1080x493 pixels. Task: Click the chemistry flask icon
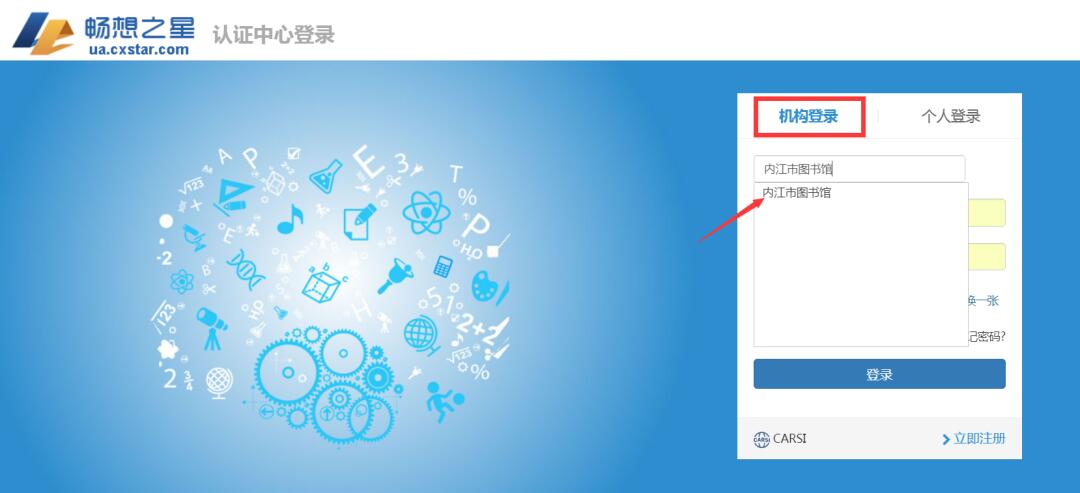326,176
